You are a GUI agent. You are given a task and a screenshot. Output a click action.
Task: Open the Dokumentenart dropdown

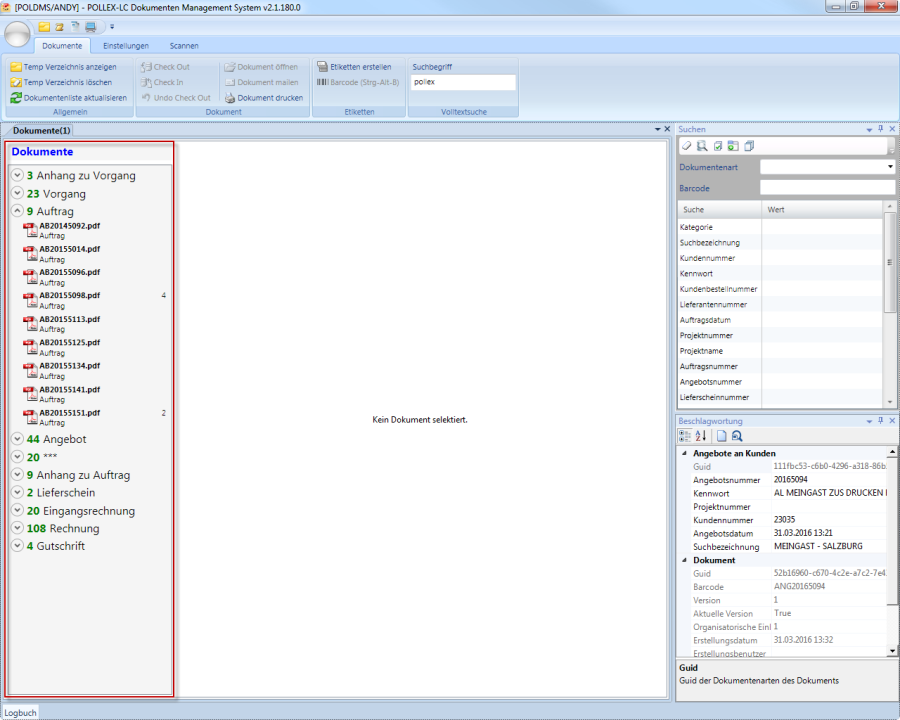[890, 167]
